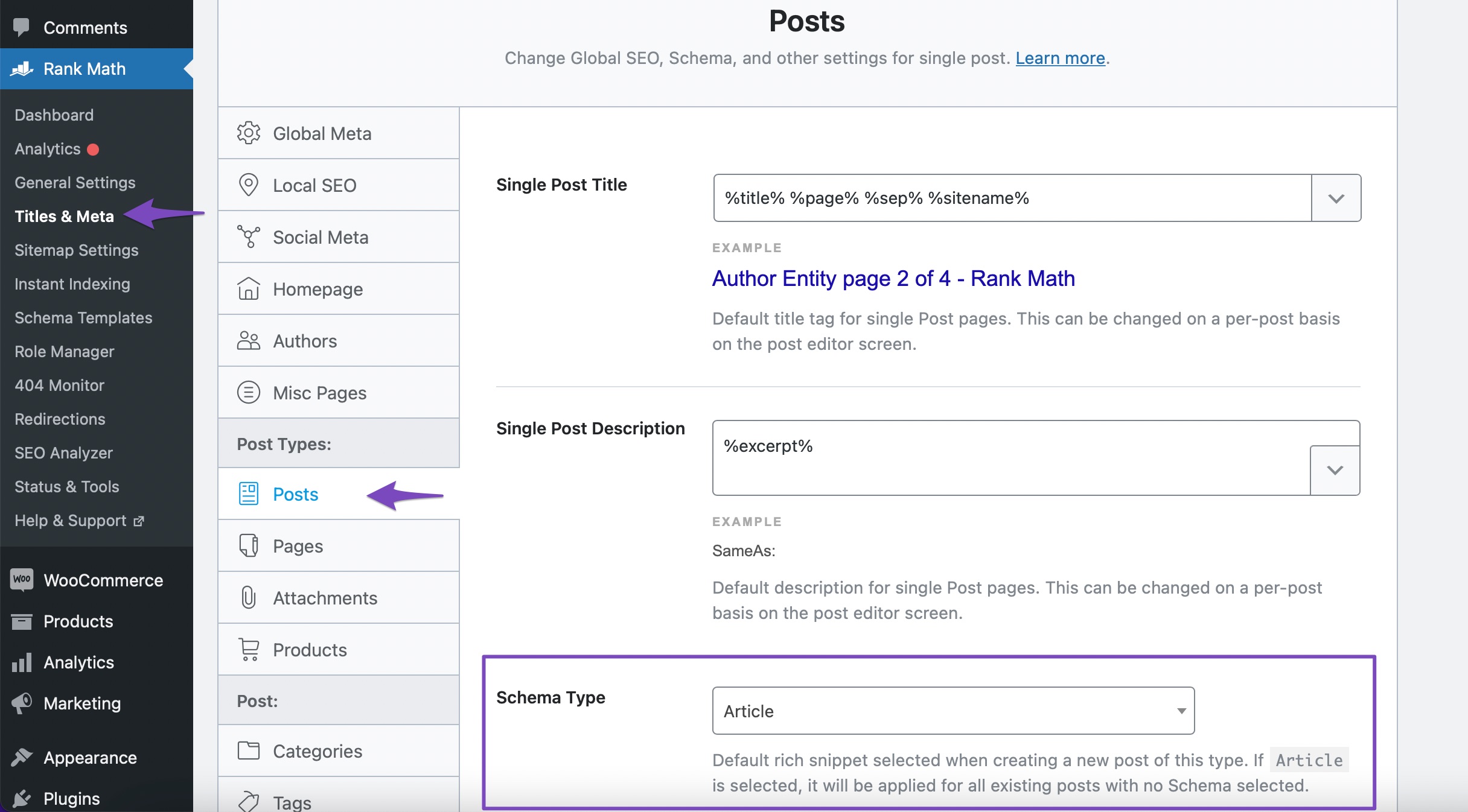Open the Titles & Meta menu item
The image size is (1468, 812).
click(64, 215)
